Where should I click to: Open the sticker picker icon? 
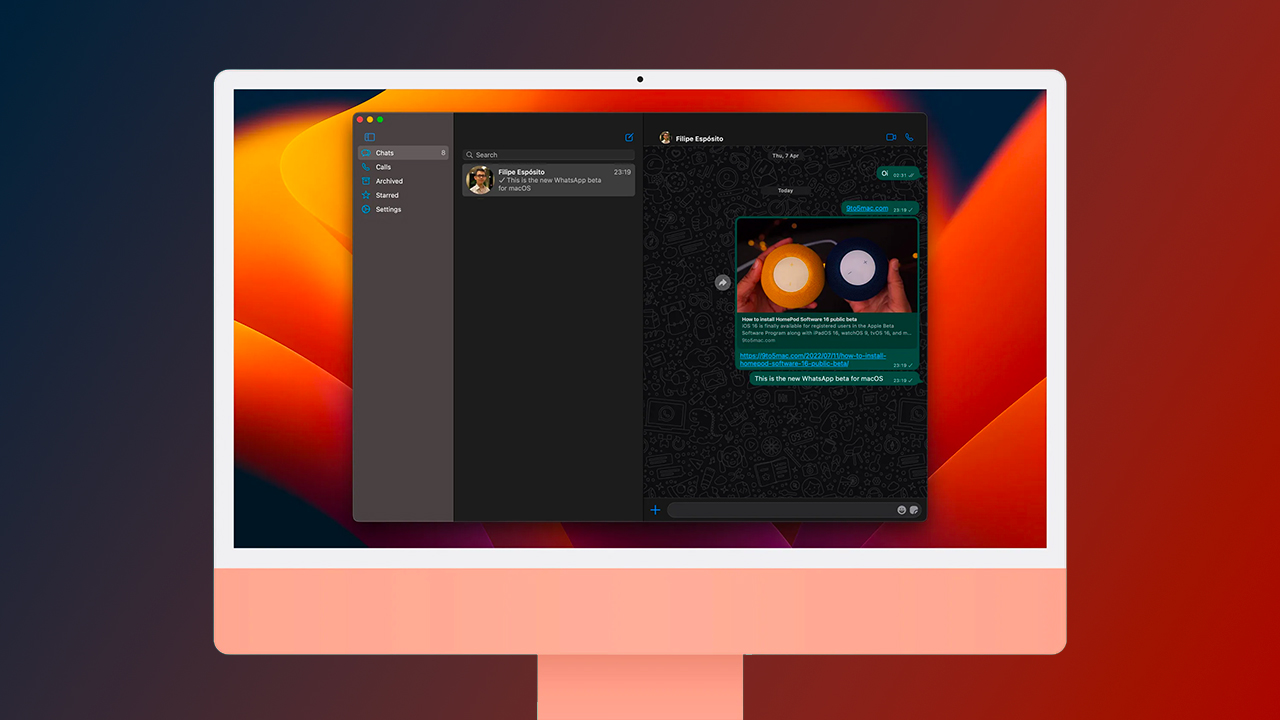pyautogui.click(x=914, y=510)
